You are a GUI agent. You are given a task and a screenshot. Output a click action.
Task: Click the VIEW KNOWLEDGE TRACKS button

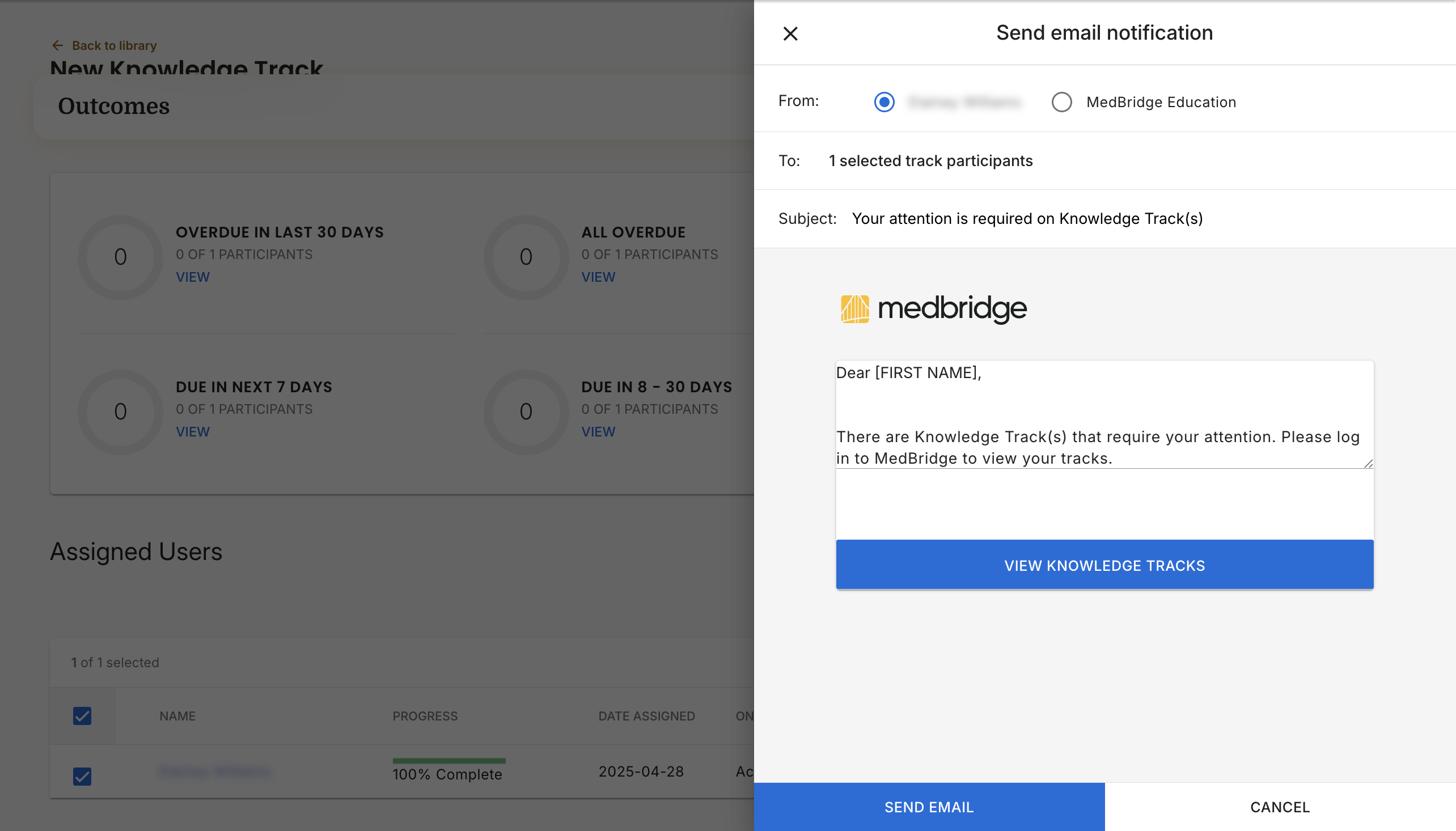click(x=1104, y=565)
